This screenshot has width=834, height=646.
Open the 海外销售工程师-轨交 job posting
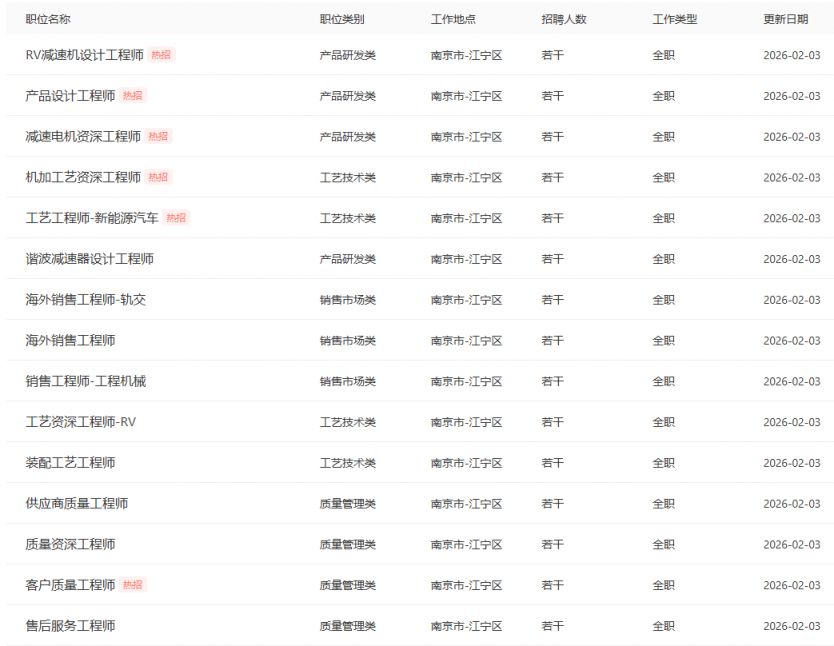click(x=86, y=299)
